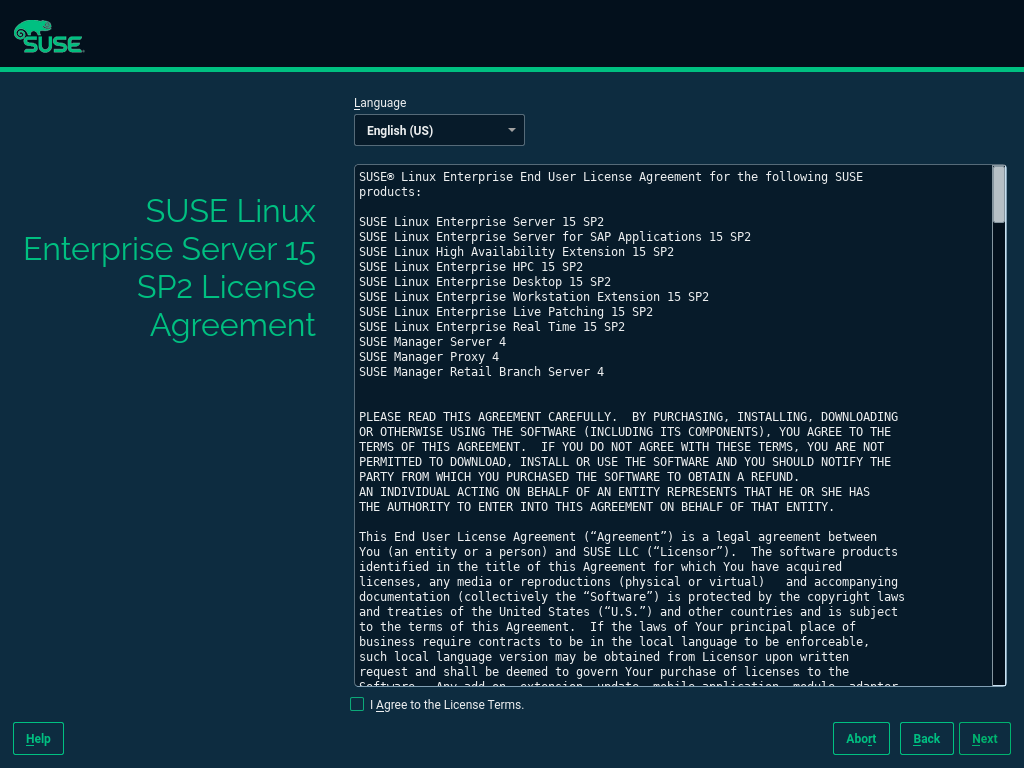1024x768 pixels.
Task: Proceed with the Next button
Action: click(x=984, y=738)
